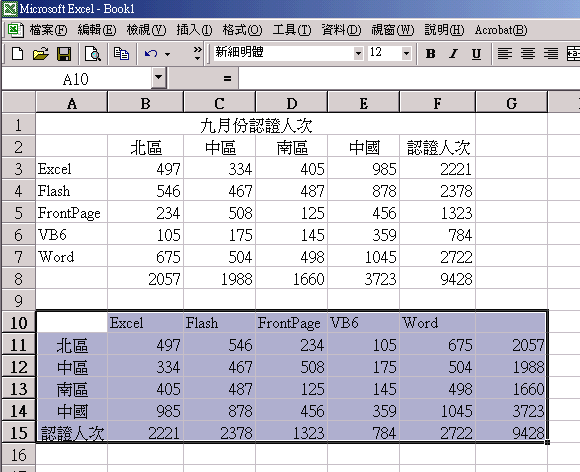Viewport: 580px width, 472px height.
Task: Open the 格式(O) menu
Action: click(242, 30)
